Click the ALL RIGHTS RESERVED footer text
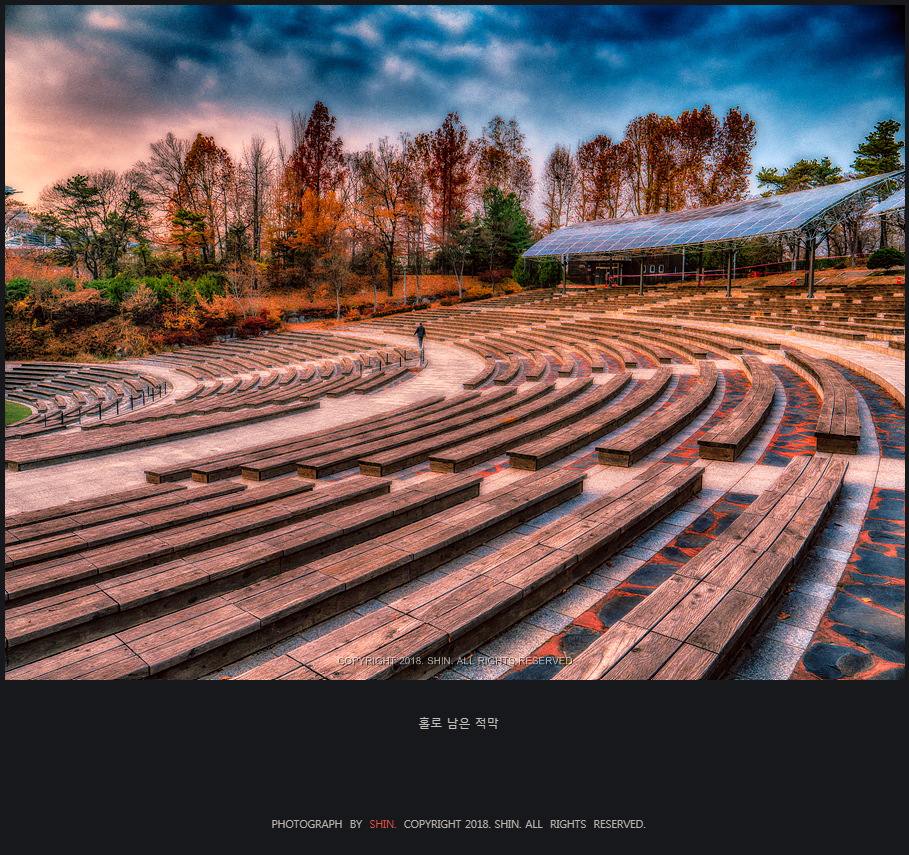This screenshot has width=909, height=855. 585,824
